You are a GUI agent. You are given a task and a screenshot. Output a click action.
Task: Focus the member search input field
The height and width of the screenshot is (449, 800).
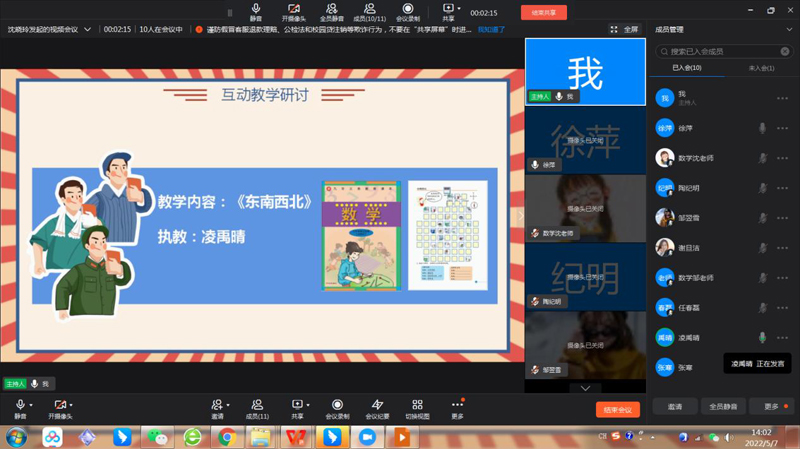[723, 51]
